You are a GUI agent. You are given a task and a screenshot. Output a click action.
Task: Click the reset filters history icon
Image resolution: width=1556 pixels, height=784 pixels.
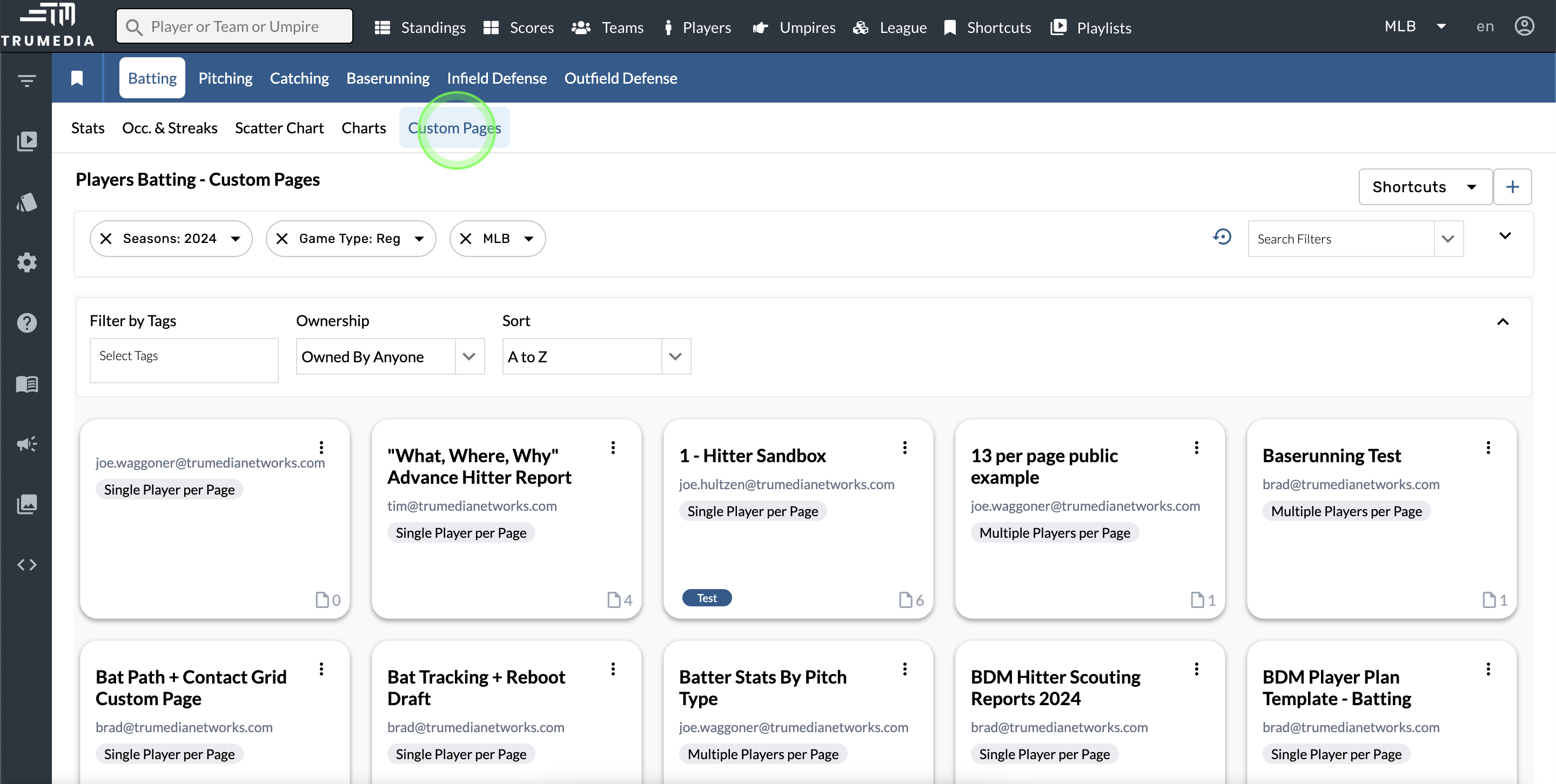(1222, 237)
